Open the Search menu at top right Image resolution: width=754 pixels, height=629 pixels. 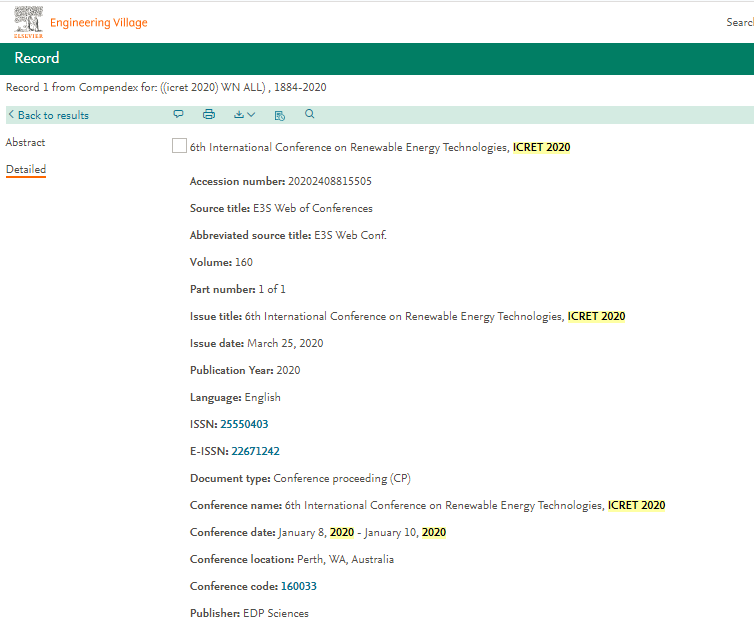(x=740, y=22)
